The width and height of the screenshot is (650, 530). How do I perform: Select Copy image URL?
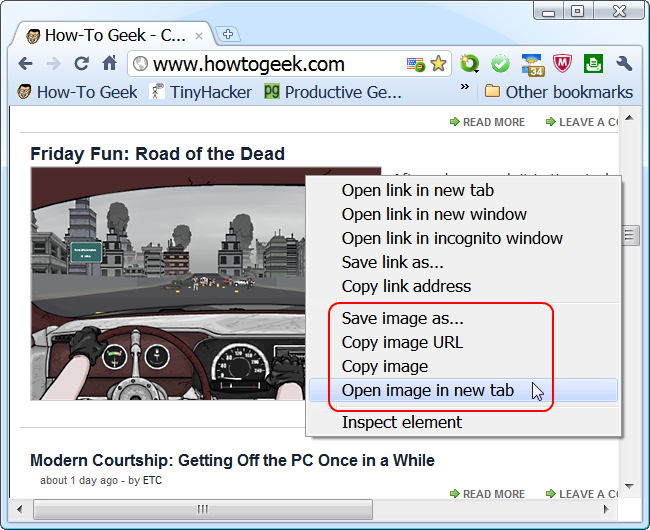463,342
